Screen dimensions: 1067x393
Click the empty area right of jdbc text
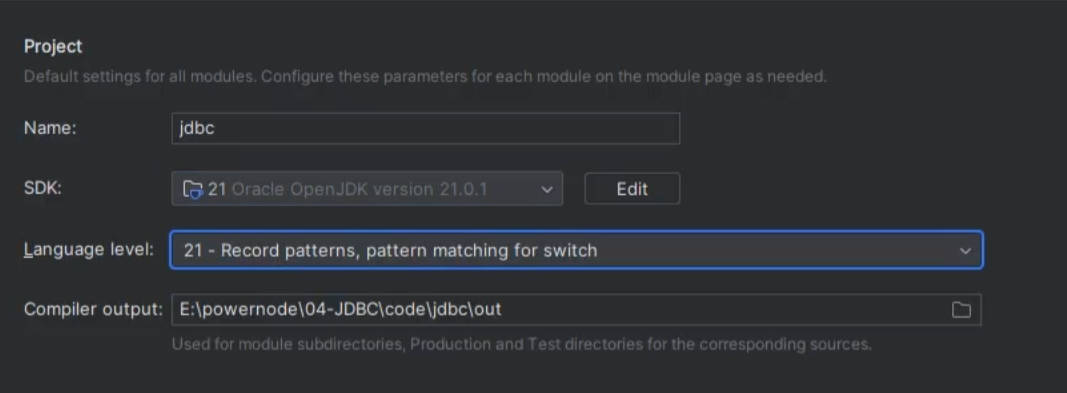pos(447,129)
